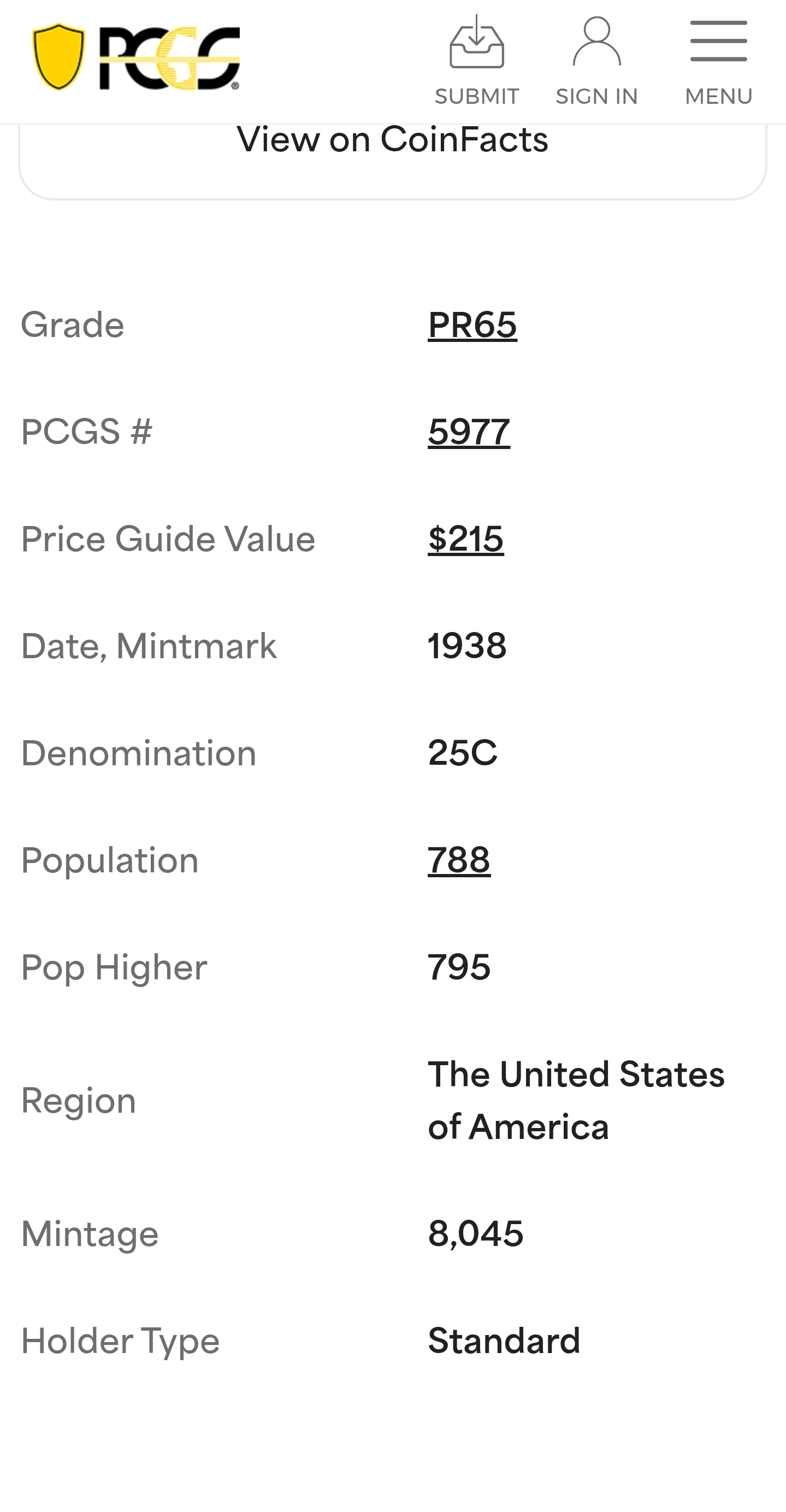Open the PCGS number 5977 link

point(469,432)
